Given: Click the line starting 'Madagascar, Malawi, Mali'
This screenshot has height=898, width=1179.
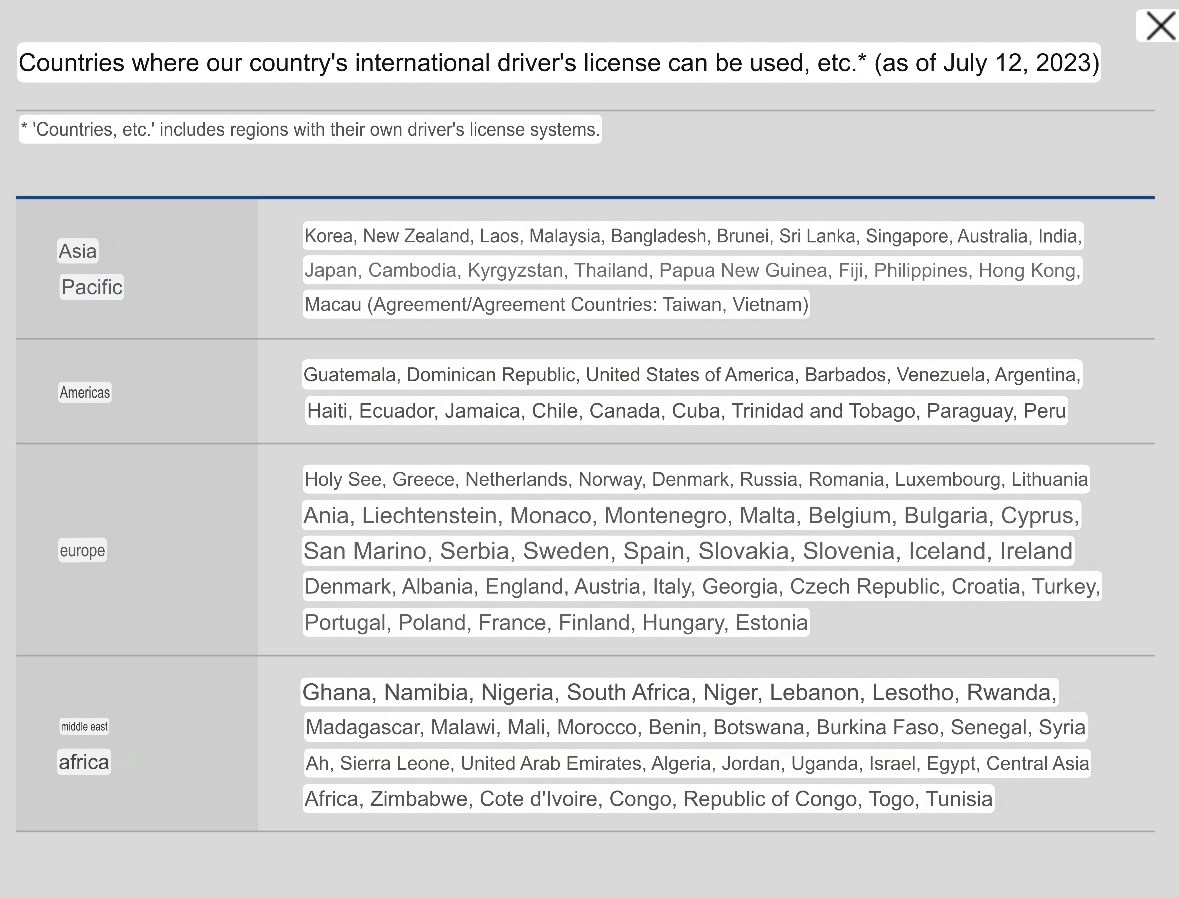Looking at the screenshot, I should tap(696, 727).
